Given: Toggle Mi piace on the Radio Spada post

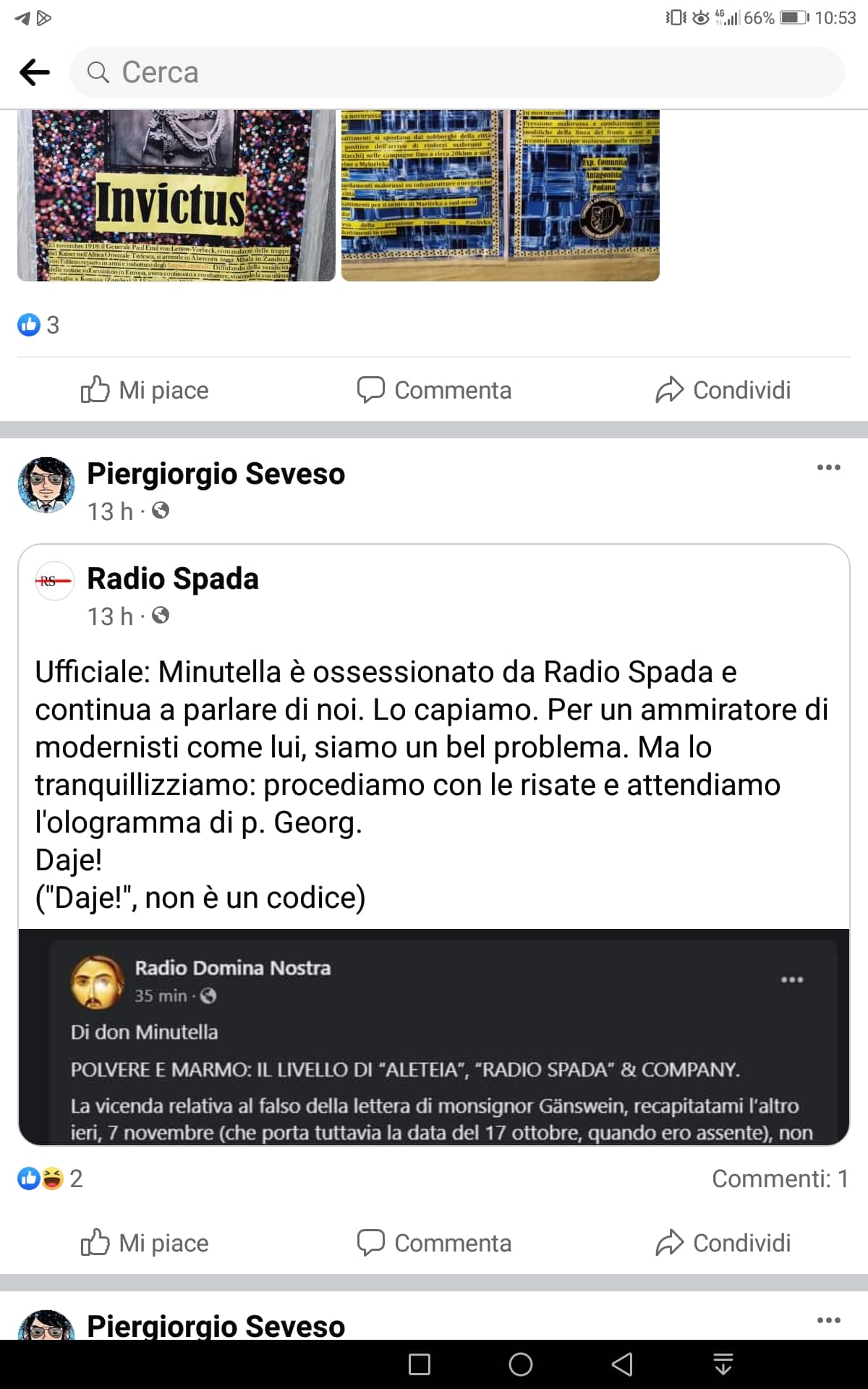Looking at the screenshot, I should pos(145,1243).
